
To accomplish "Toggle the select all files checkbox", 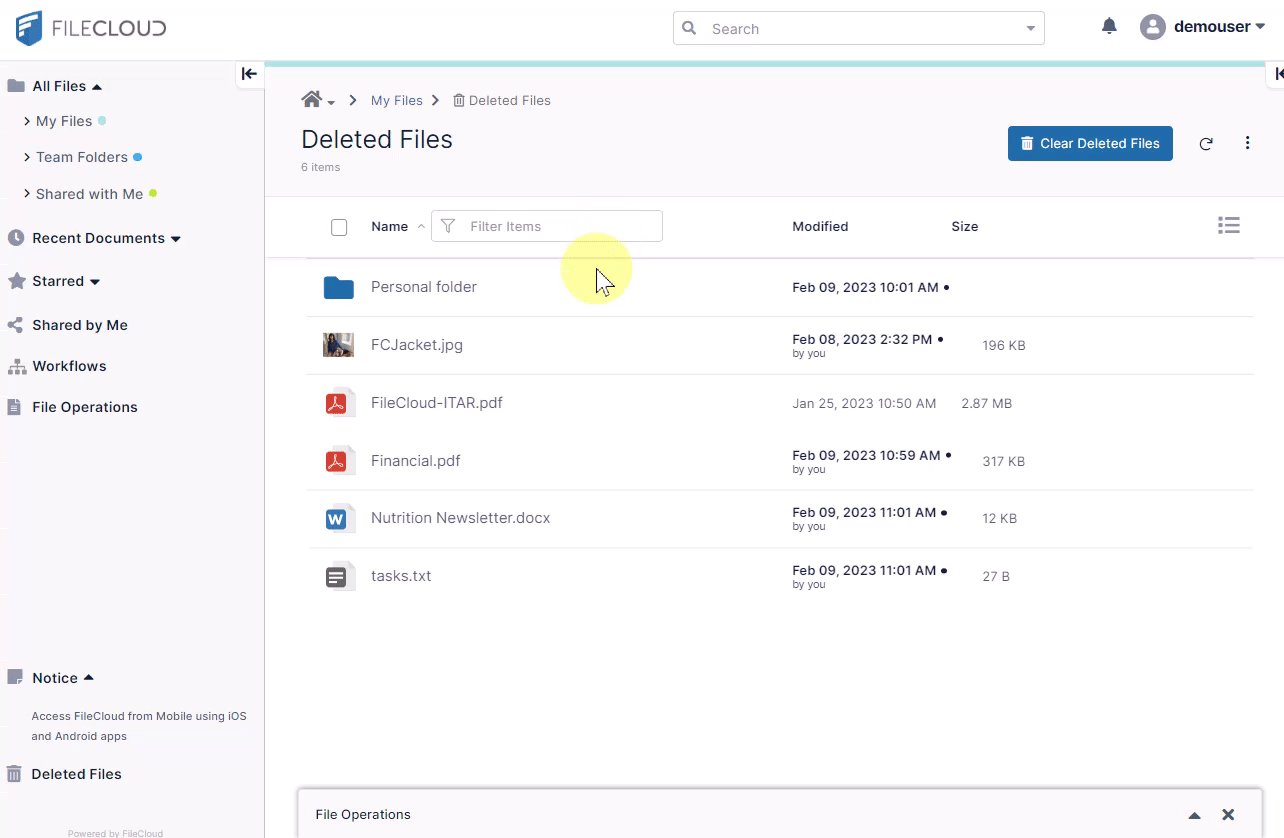I will [339, 227].
